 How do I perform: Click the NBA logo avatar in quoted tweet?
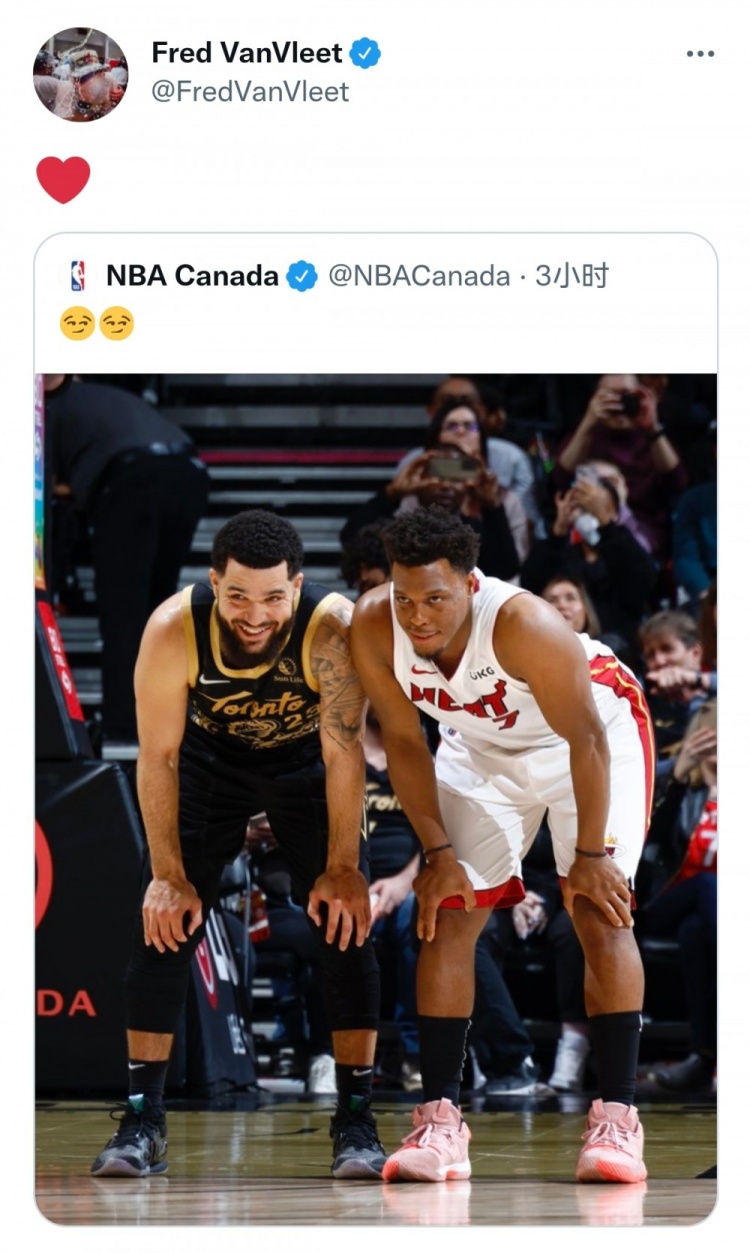78,276
